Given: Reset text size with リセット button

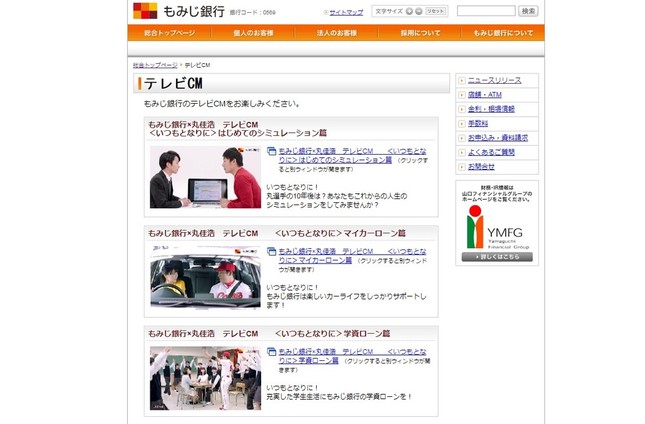Looking at the screenshot, I should [x=436, y=11].
